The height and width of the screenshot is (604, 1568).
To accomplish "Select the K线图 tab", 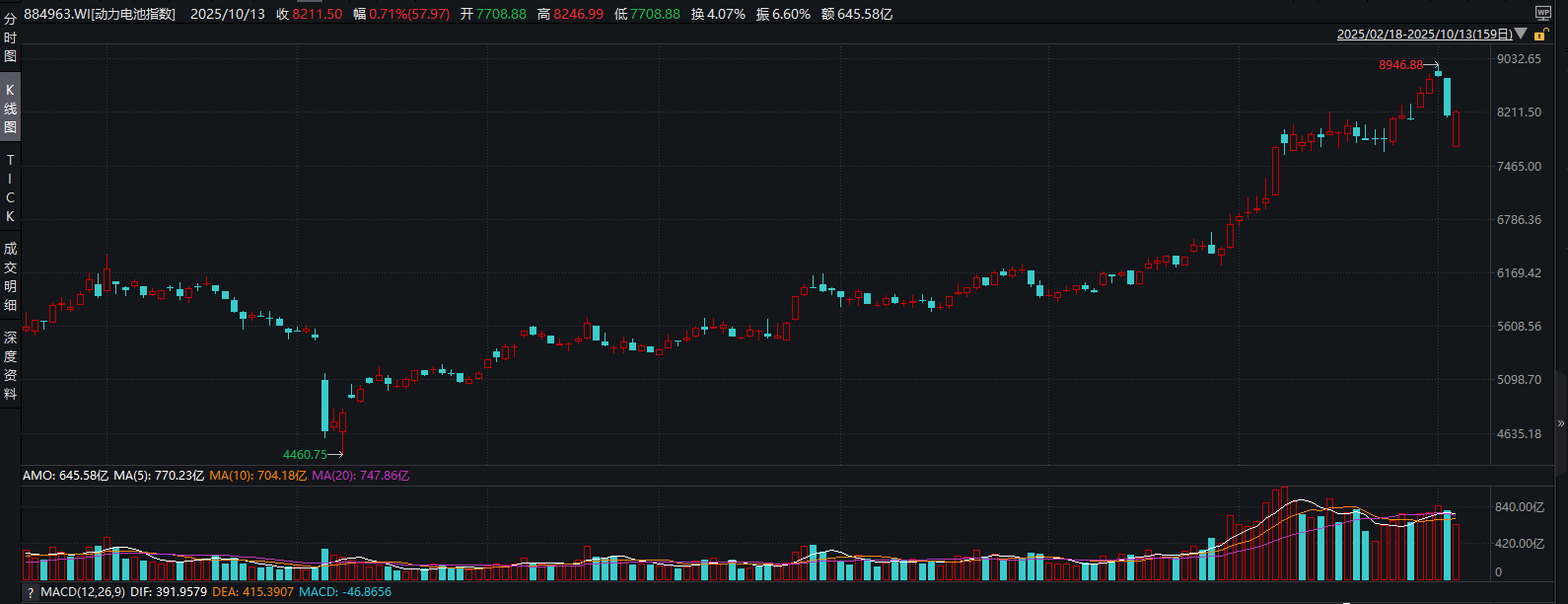I will coord(10,109).
